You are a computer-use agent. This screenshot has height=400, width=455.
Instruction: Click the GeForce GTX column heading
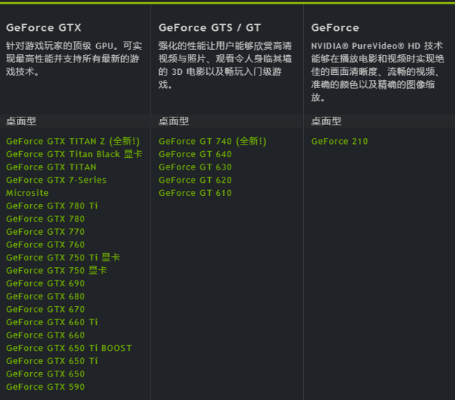(44, 28)
